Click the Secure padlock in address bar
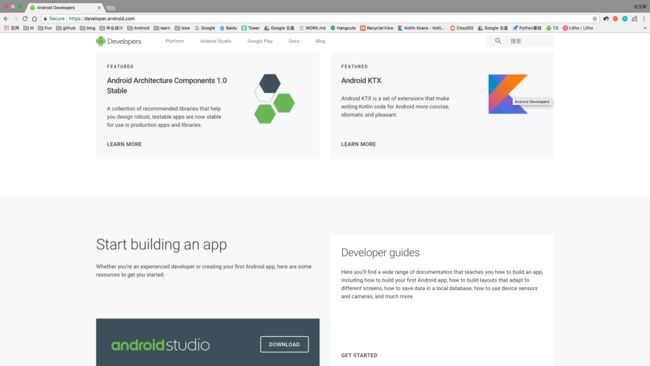Viewport: 650px width, 366px height. [x=46, y=19]
